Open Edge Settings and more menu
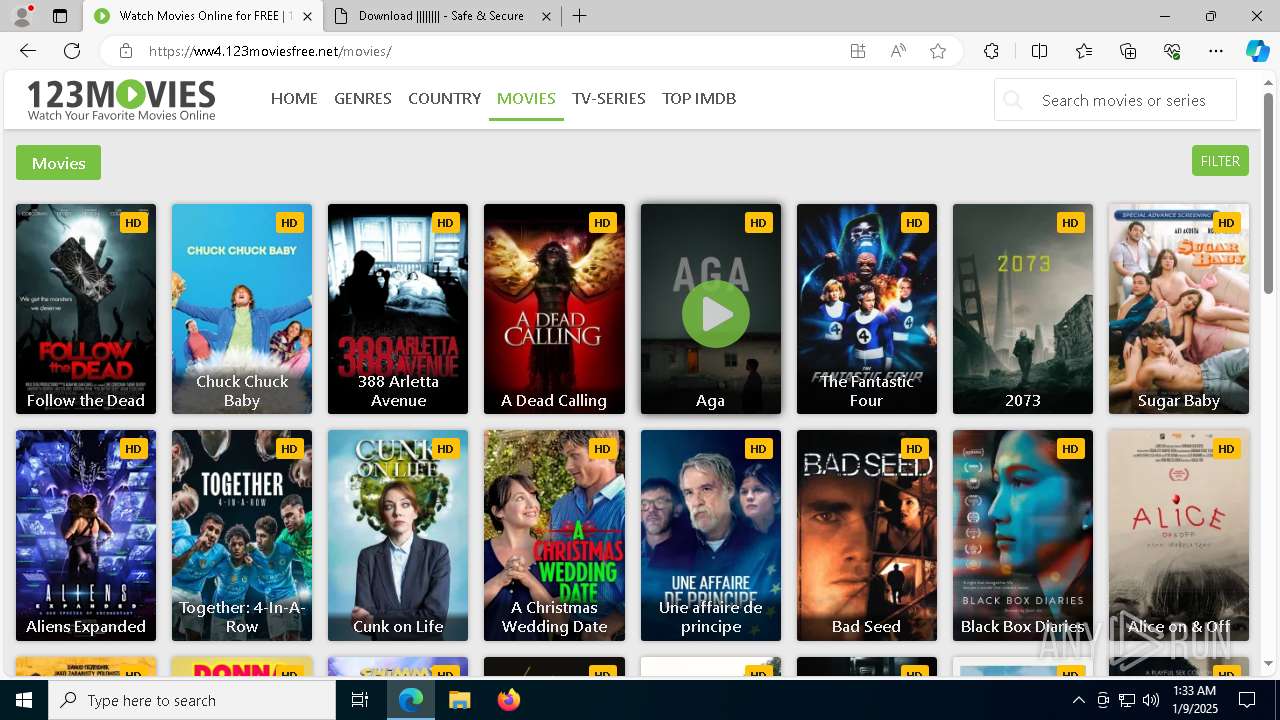This screenshot has width=1280, height=720. pos(1216,51)
